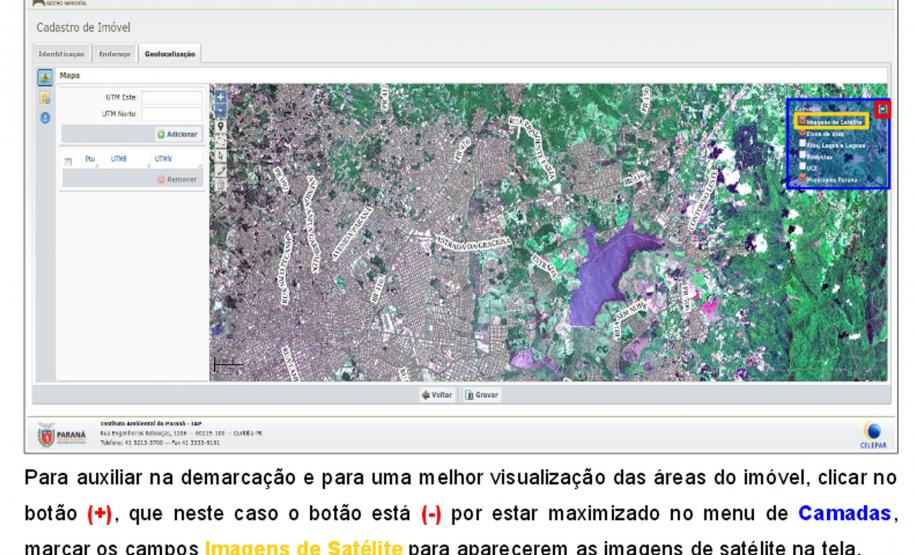Click the Gravar button
Image resolution: width=915 pixels, height=555 pixels.
[x=482, y=395]
